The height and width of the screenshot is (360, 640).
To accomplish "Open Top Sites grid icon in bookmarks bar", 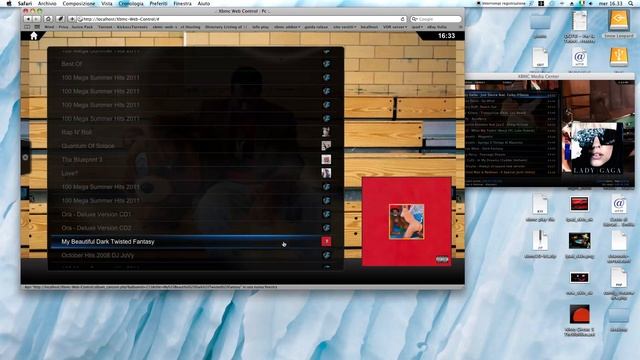I will click(37, 27).
